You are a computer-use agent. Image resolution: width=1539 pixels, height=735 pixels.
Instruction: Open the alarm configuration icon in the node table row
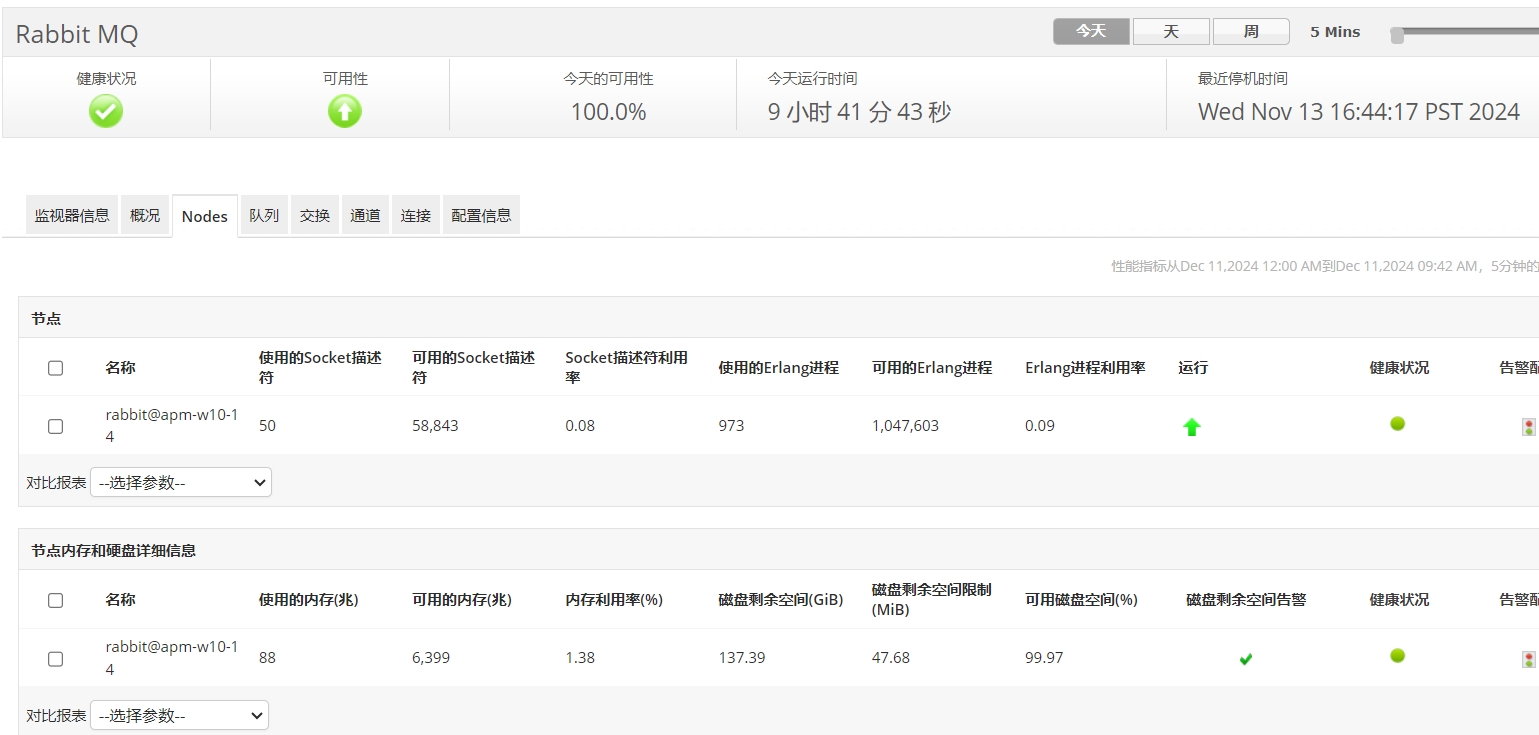click(x=1528, y=427)
